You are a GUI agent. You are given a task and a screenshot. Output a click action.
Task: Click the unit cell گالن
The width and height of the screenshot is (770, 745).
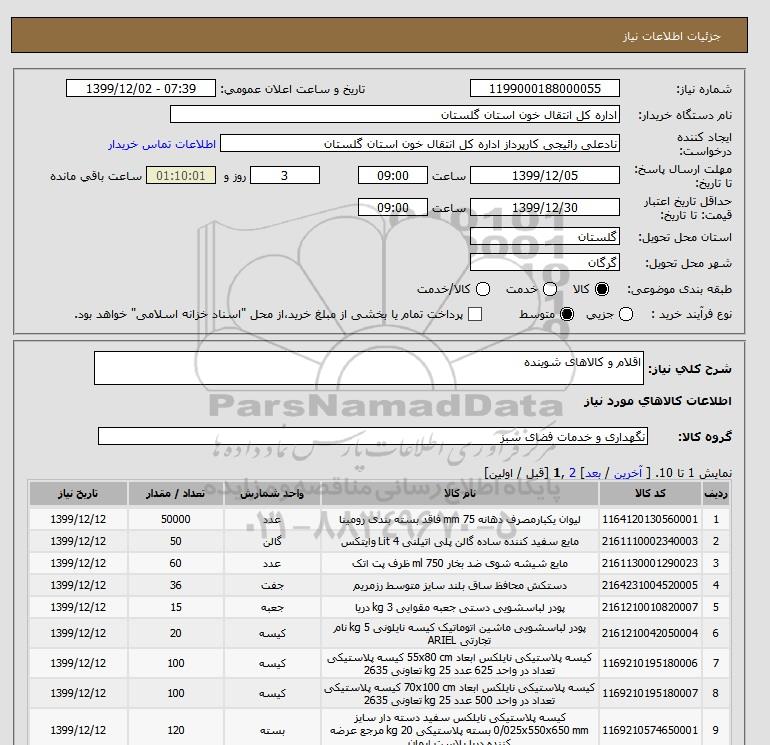(x=272, y=541)
